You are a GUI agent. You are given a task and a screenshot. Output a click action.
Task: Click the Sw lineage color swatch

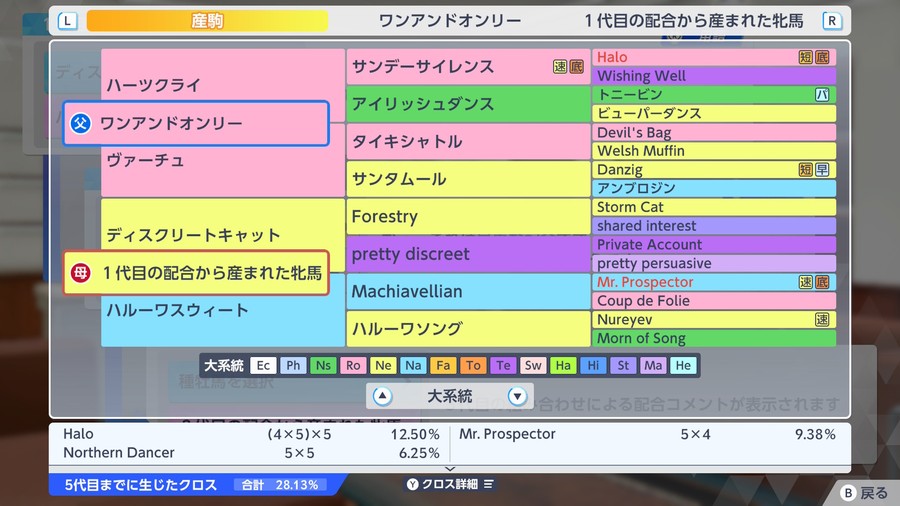click(533, 365)
